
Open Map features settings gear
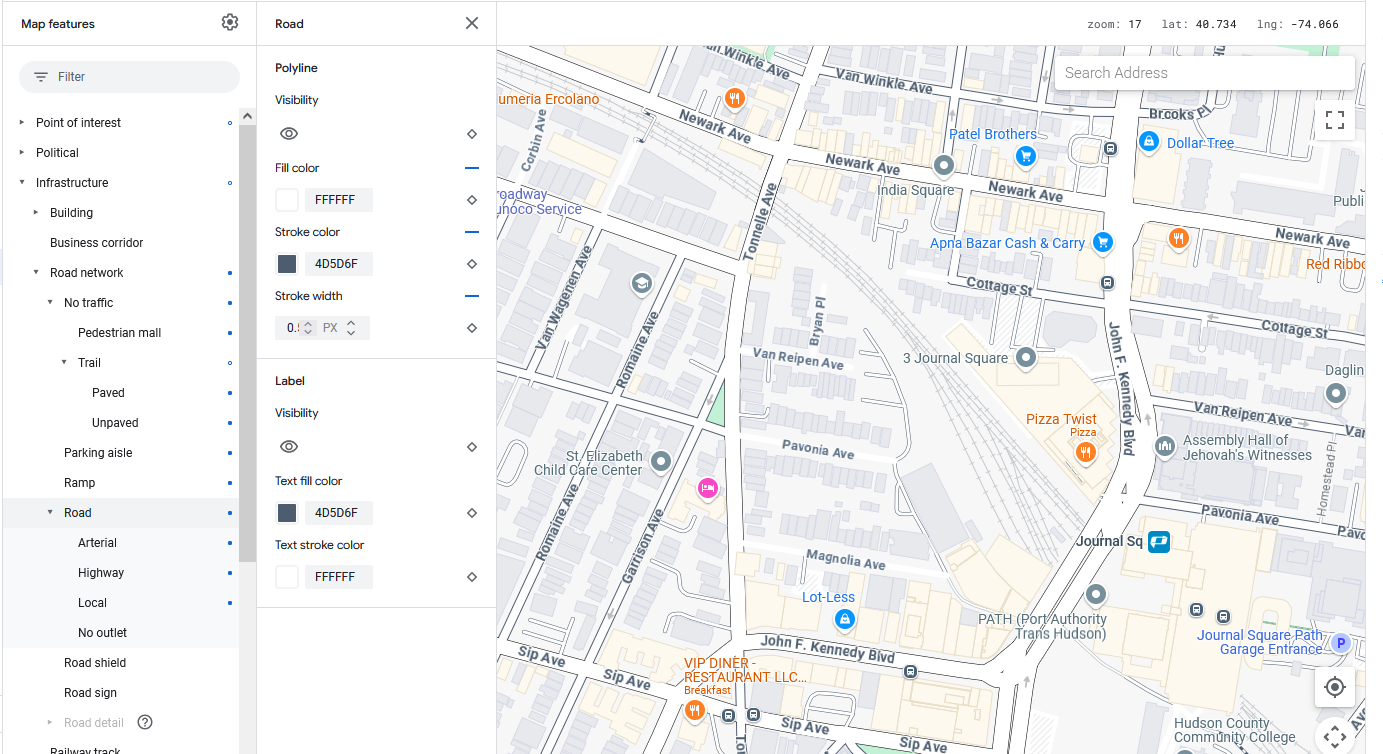pyautogui.click(x=230, y=22)
